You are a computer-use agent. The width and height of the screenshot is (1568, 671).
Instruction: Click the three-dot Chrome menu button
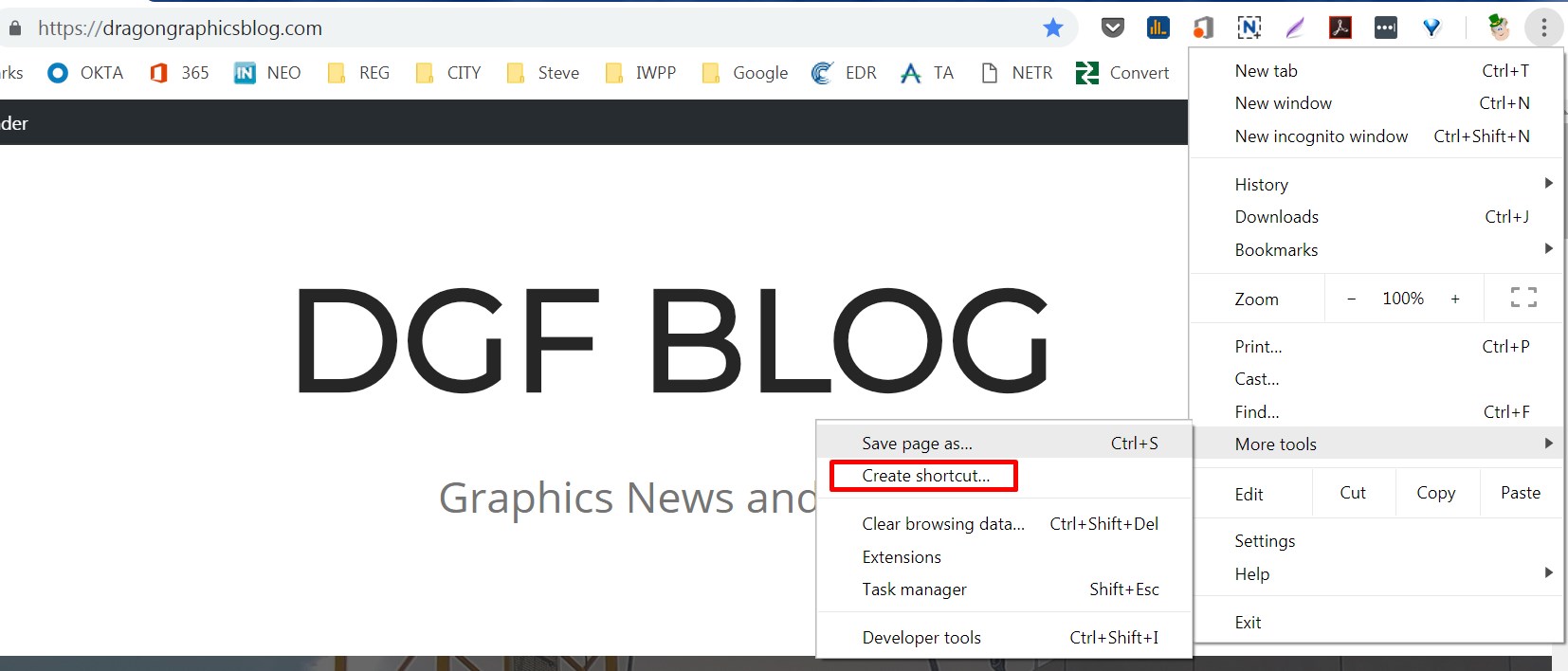1543,28
